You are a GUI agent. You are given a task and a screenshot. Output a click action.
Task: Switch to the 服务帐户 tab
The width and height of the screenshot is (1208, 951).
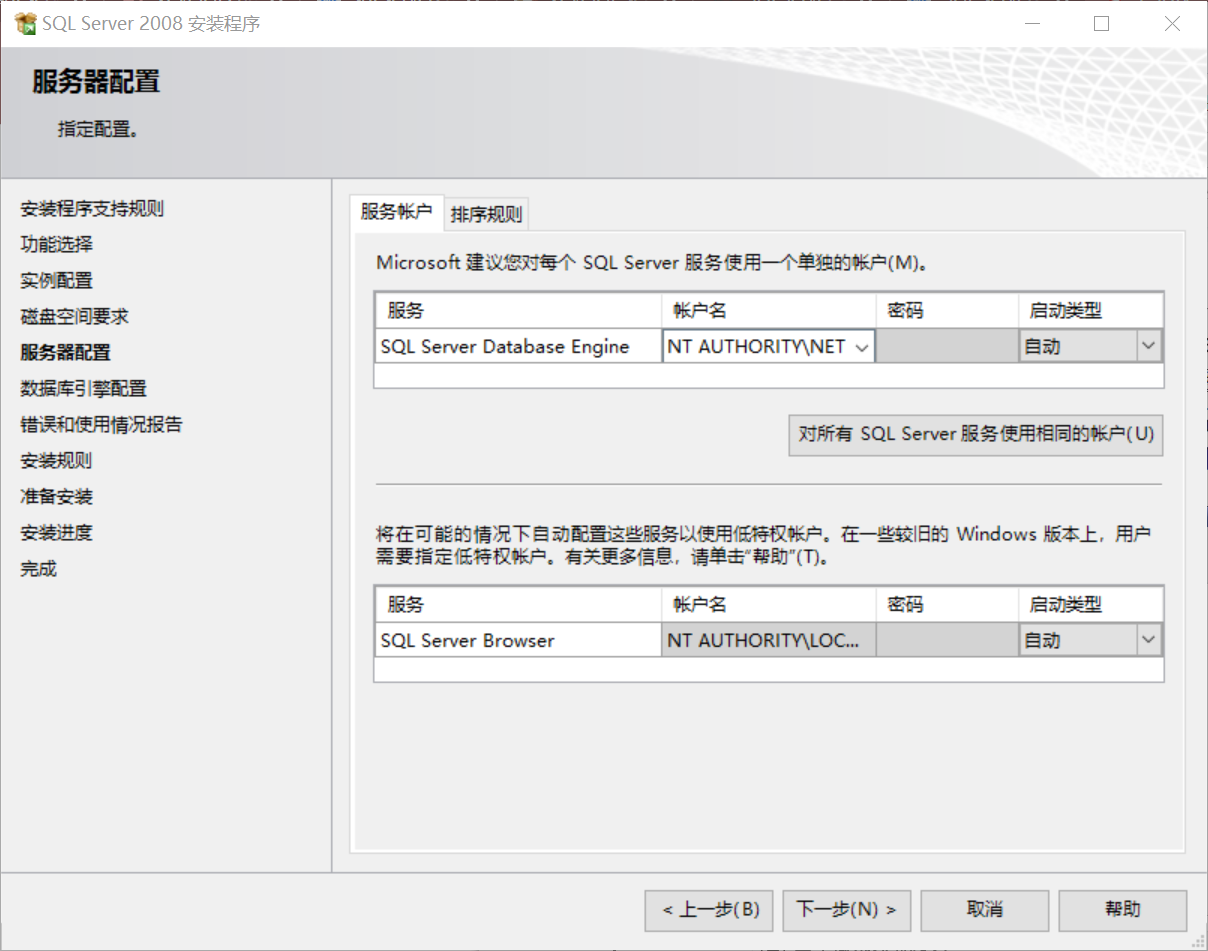[397, 213]
